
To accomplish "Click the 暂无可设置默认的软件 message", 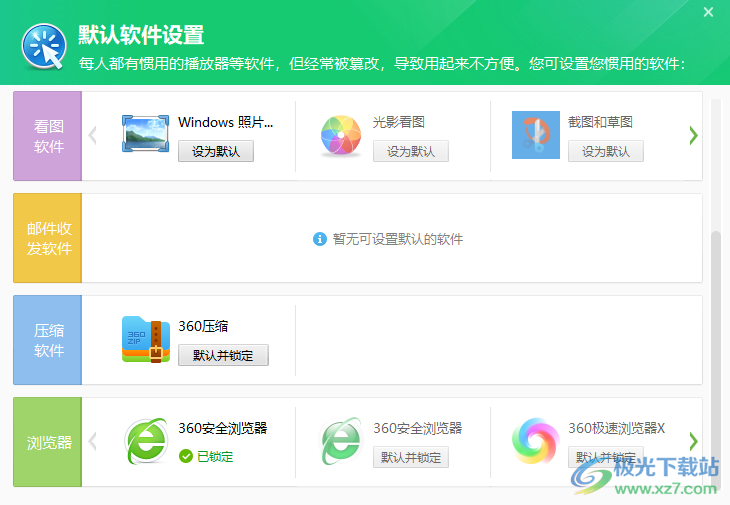I will click(x=398, y=239).
